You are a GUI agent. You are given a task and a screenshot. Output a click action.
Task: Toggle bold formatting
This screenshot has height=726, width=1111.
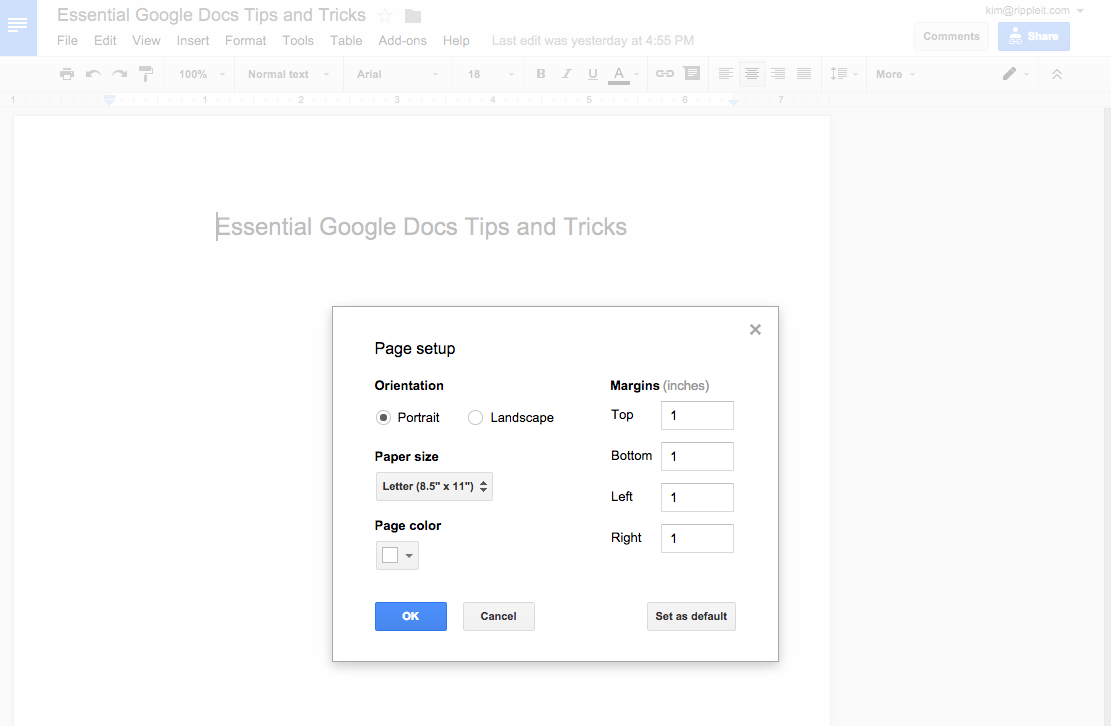coord(541,74)
